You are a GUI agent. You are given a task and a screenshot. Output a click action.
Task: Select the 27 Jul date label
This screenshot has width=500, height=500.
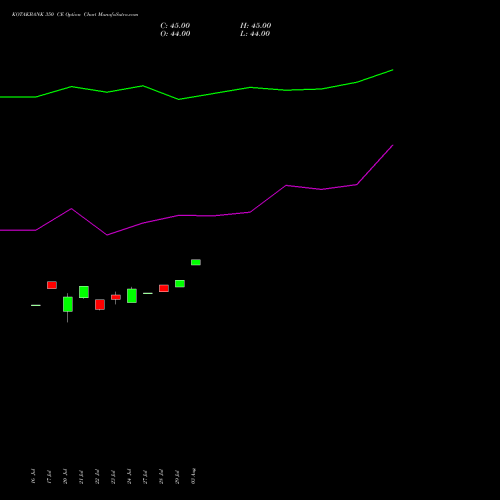pyautogui.click(x=145, y=476)
